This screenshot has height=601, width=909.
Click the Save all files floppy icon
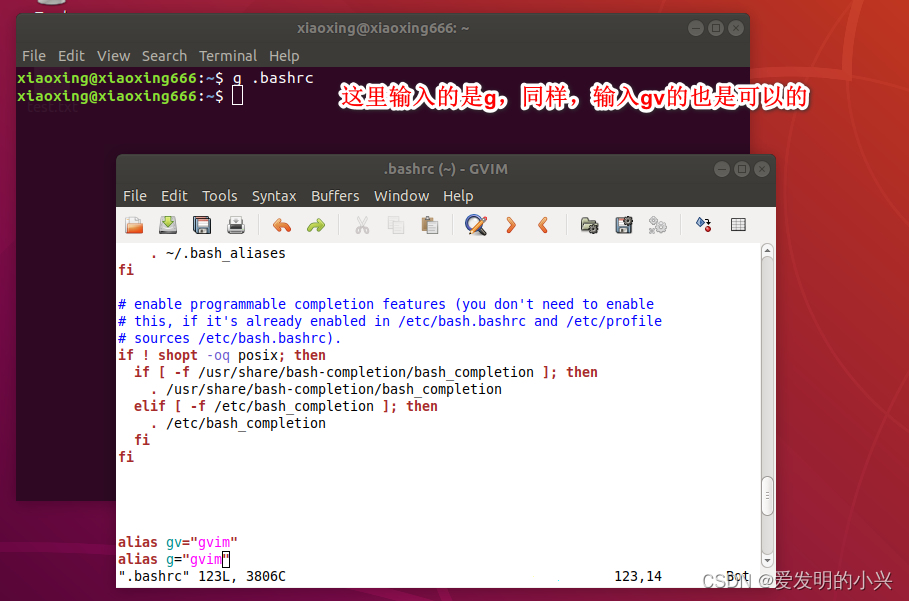[202, 225]
